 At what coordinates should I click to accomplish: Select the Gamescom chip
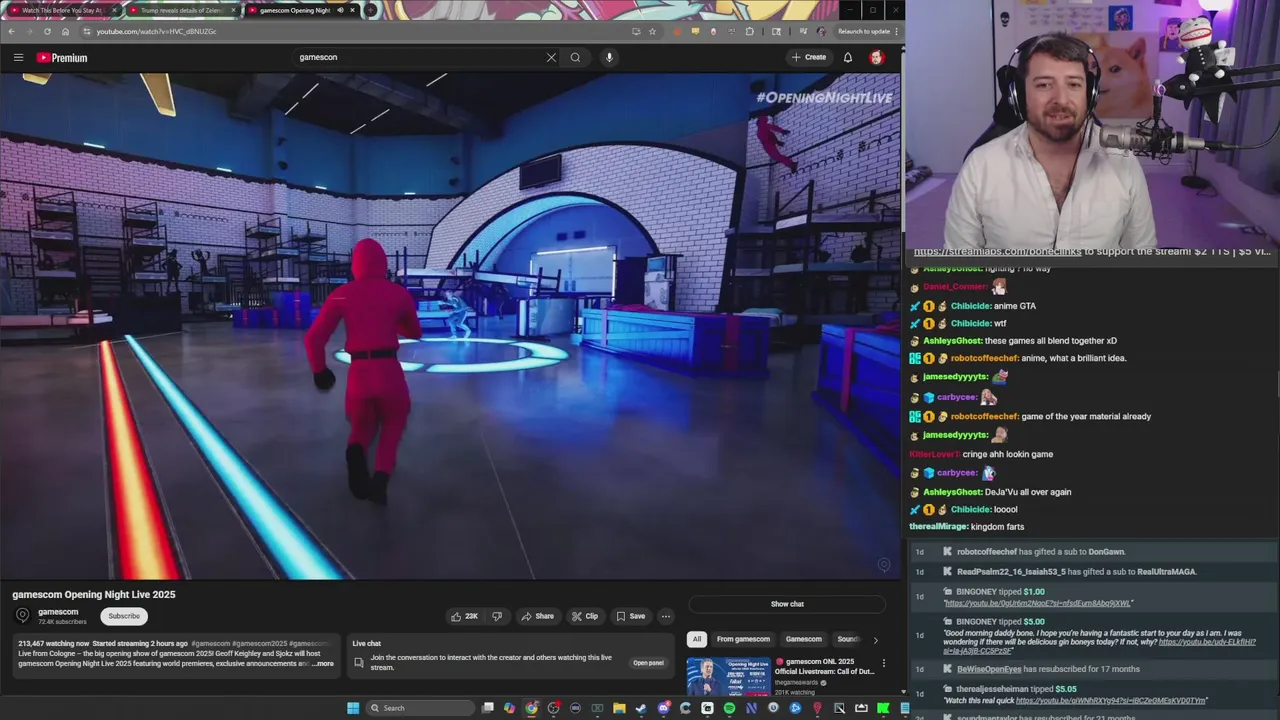(803, 639)
